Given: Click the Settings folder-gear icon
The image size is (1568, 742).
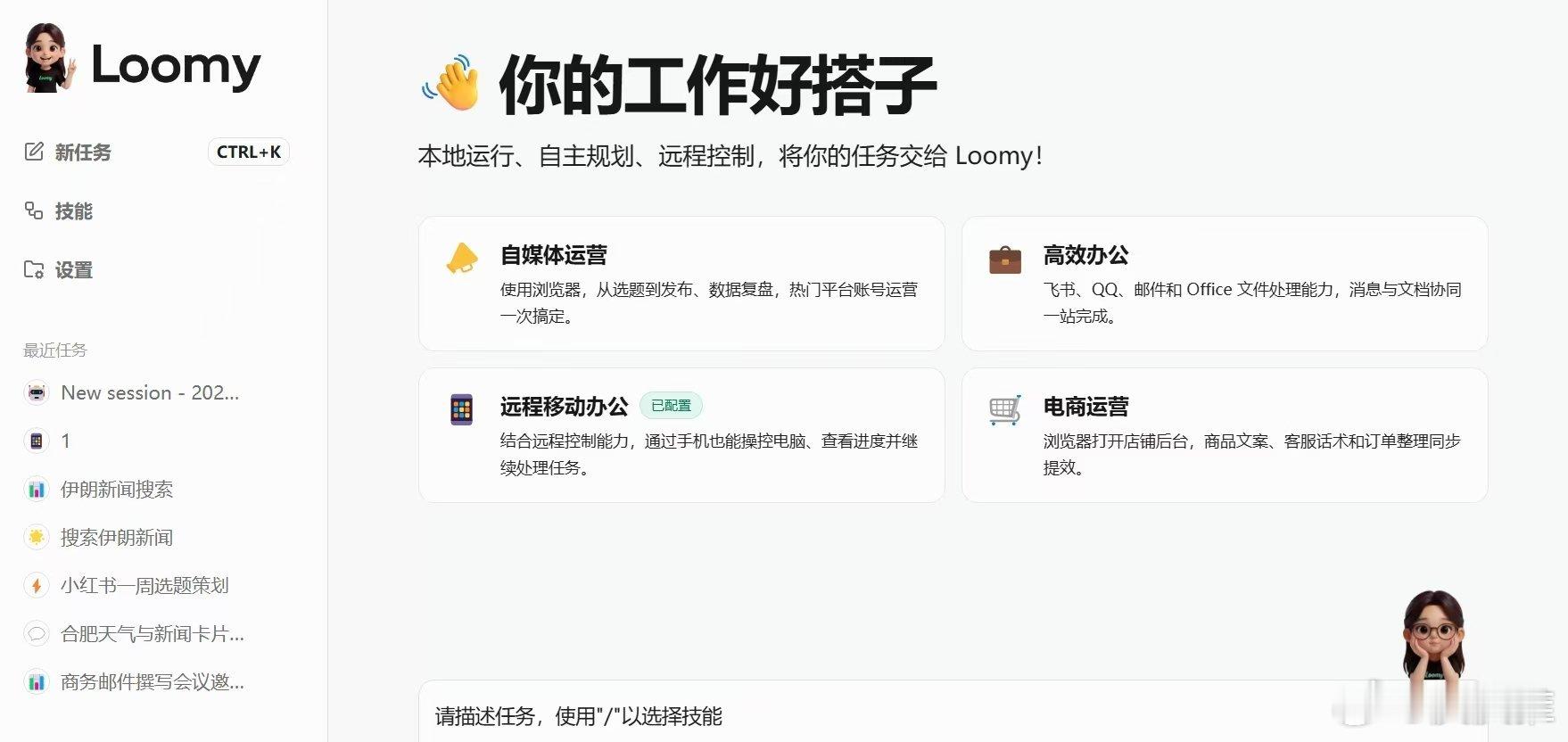Looking at the screenshot, I should click(x=34, y=269).
